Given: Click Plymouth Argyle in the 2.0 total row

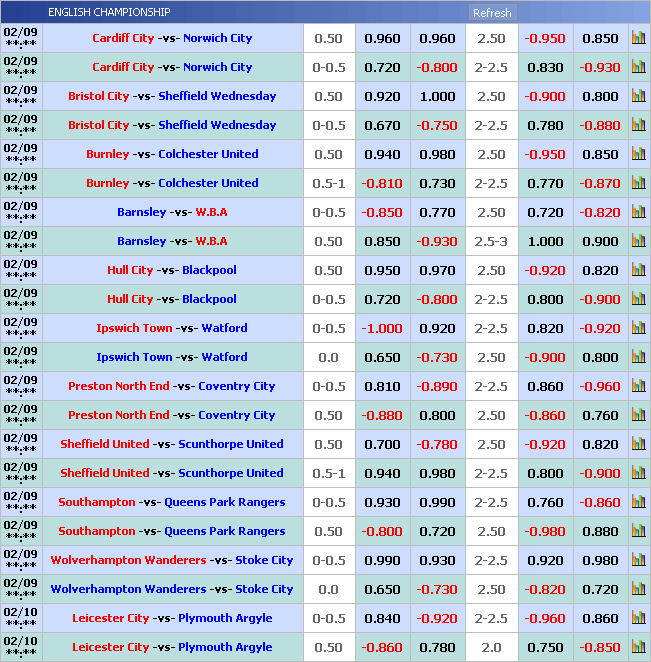Looking at the screenshot, I should coord(225,648).
